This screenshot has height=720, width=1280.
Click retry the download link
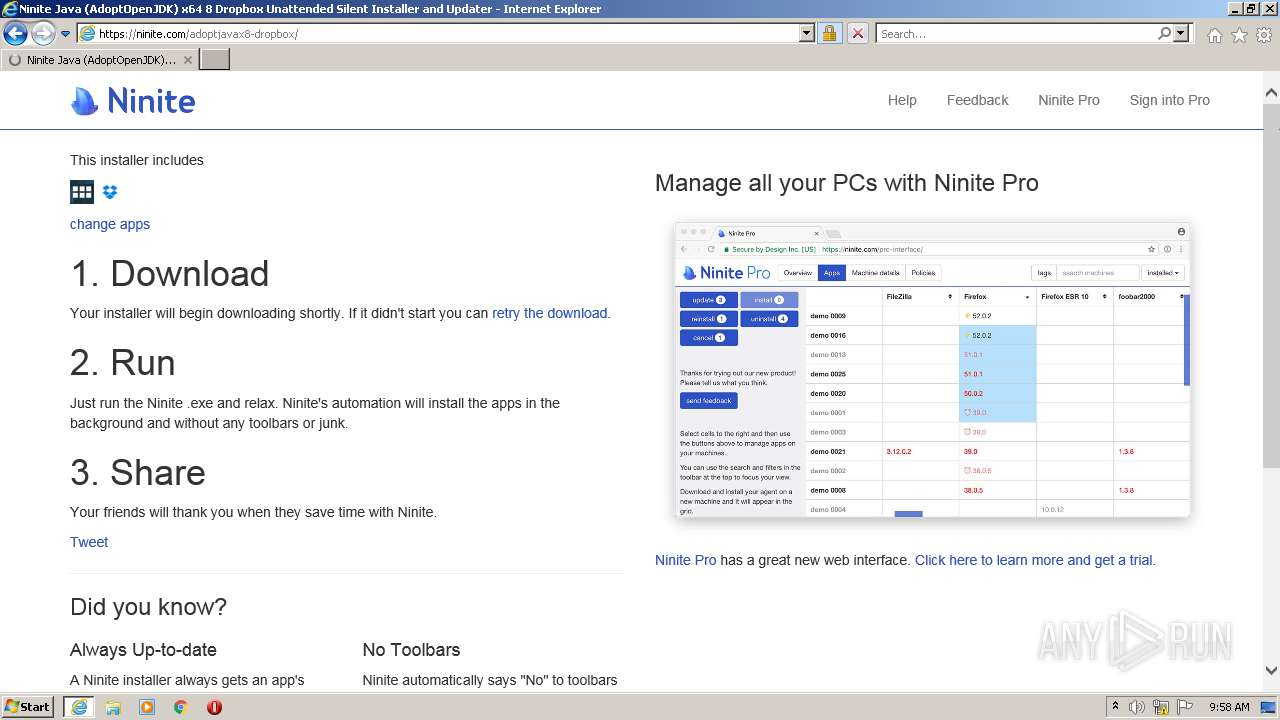tap(549, 313)
